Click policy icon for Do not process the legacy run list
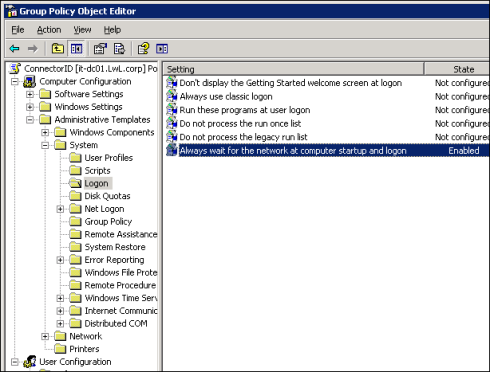 coord(172,137)
